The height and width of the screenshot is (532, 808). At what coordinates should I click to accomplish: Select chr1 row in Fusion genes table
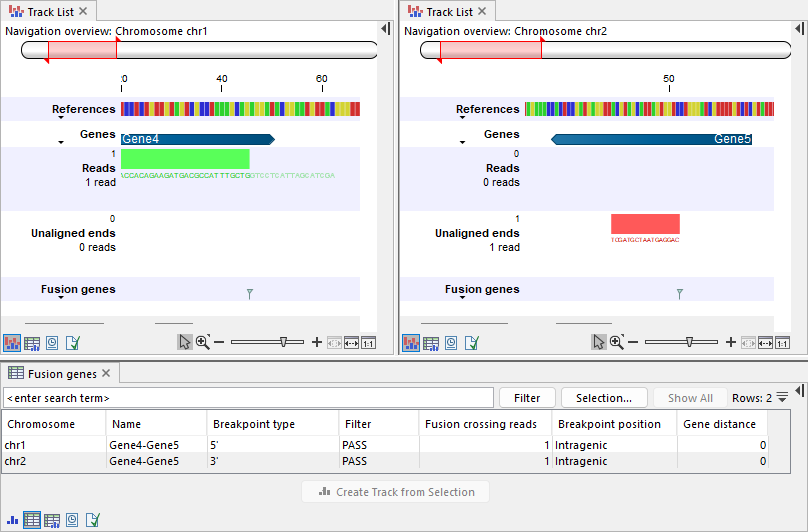point(385,445)
